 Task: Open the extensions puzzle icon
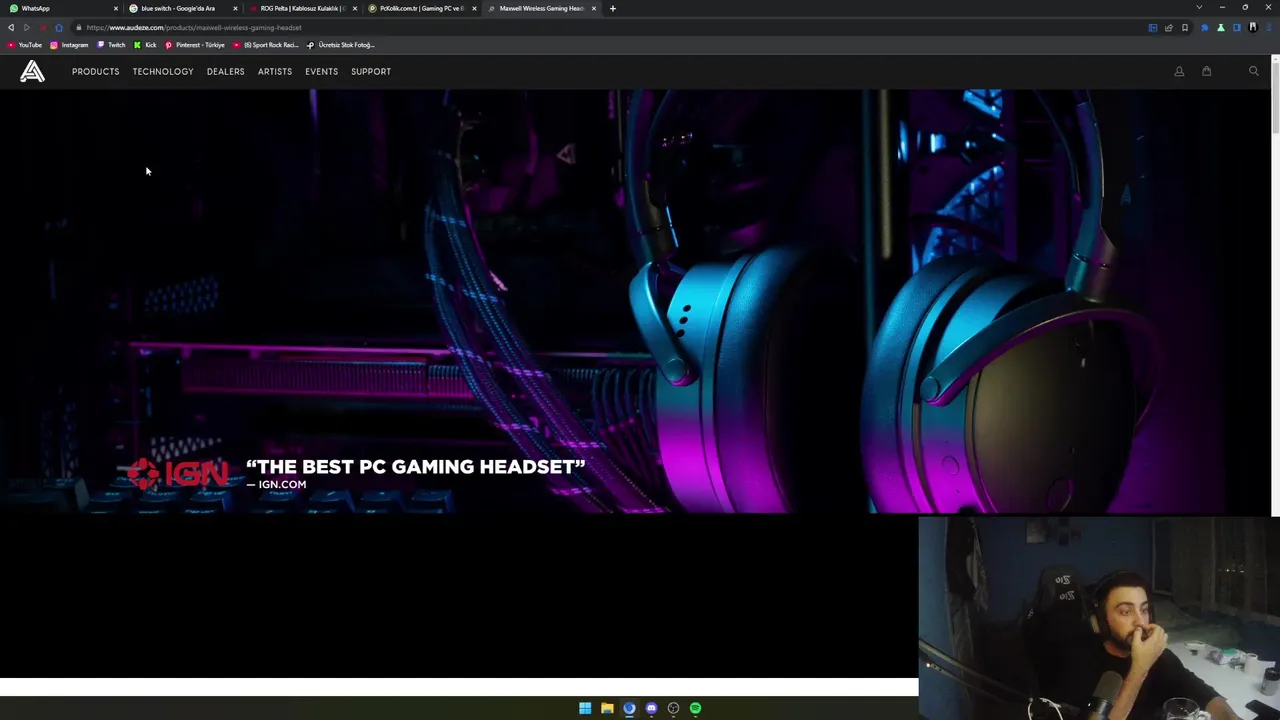pos(1205,27)
